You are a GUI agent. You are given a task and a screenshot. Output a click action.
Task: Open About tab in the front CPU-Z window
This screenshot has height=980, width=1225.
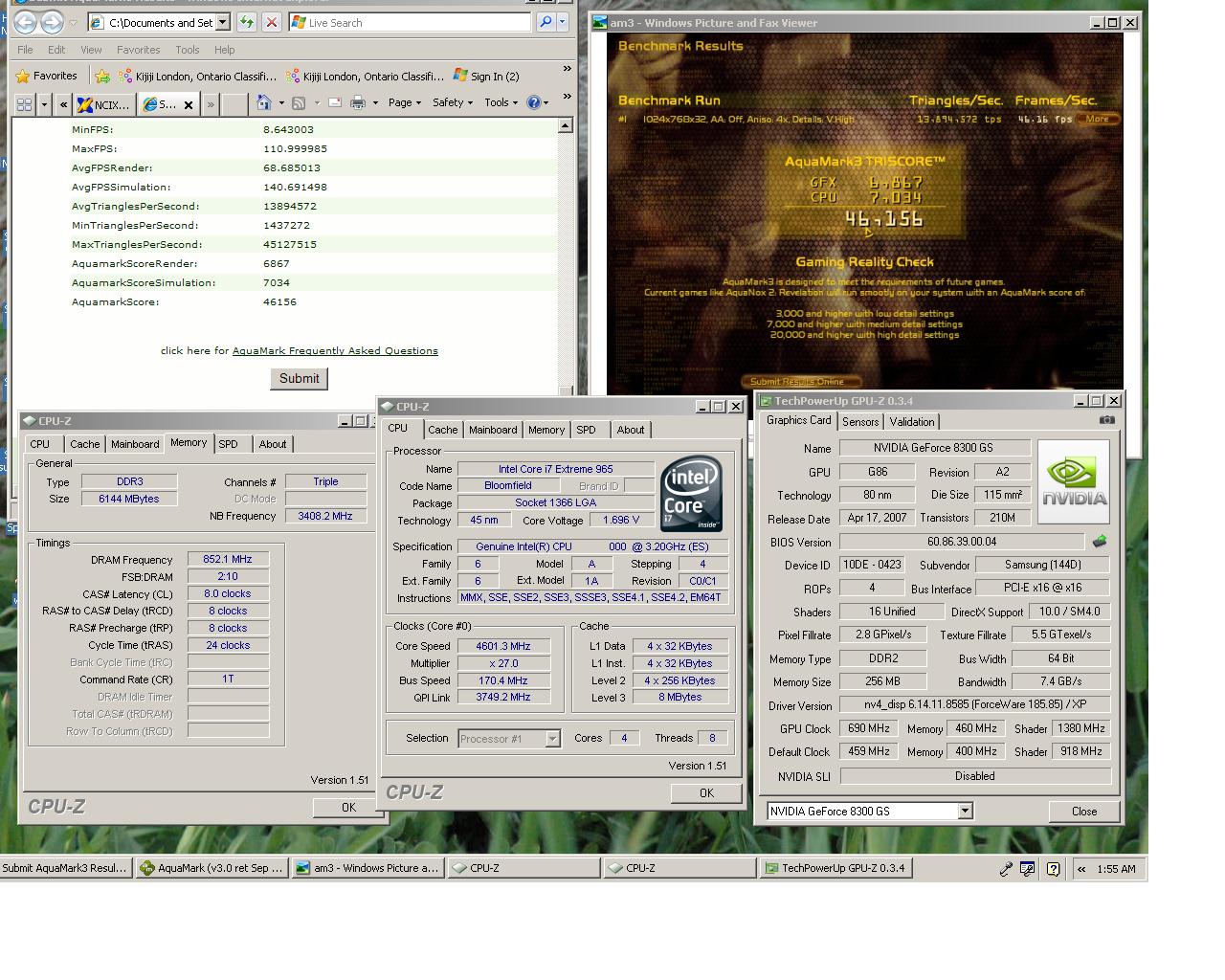click(630, 430)
